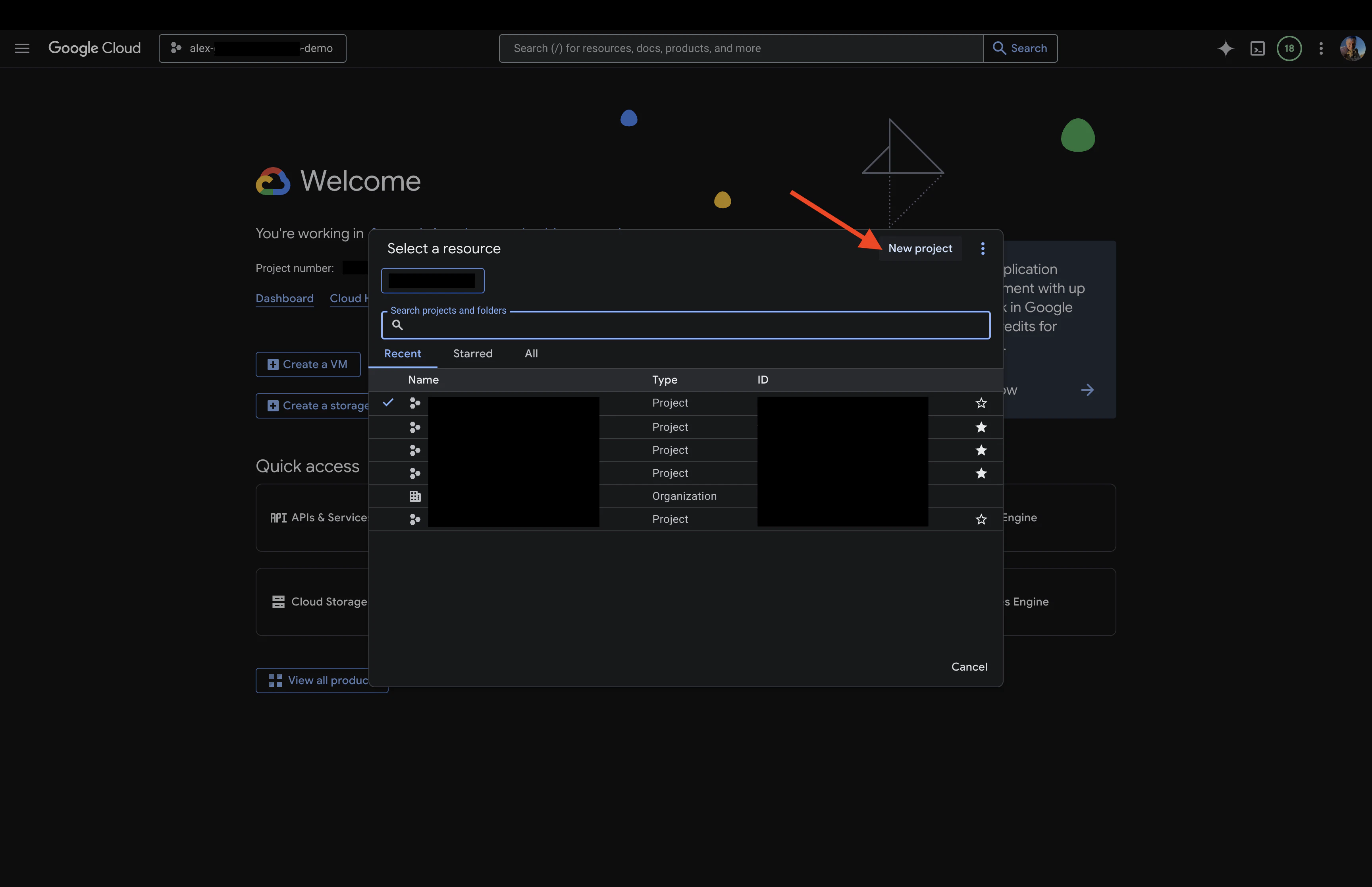Unstar the third project row
1372x887 pixels.
[981, 450]
